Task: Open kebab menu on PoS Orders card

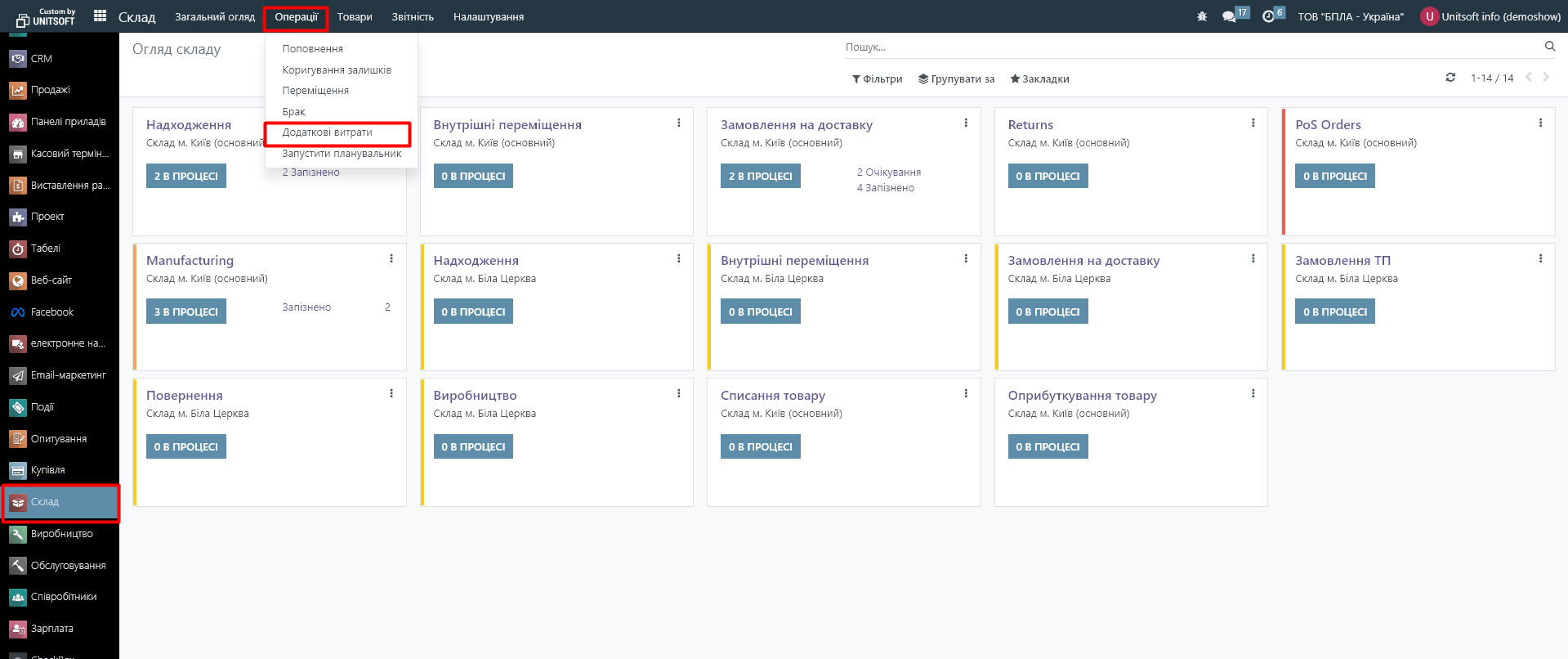Action: [x=1540, y=123]
